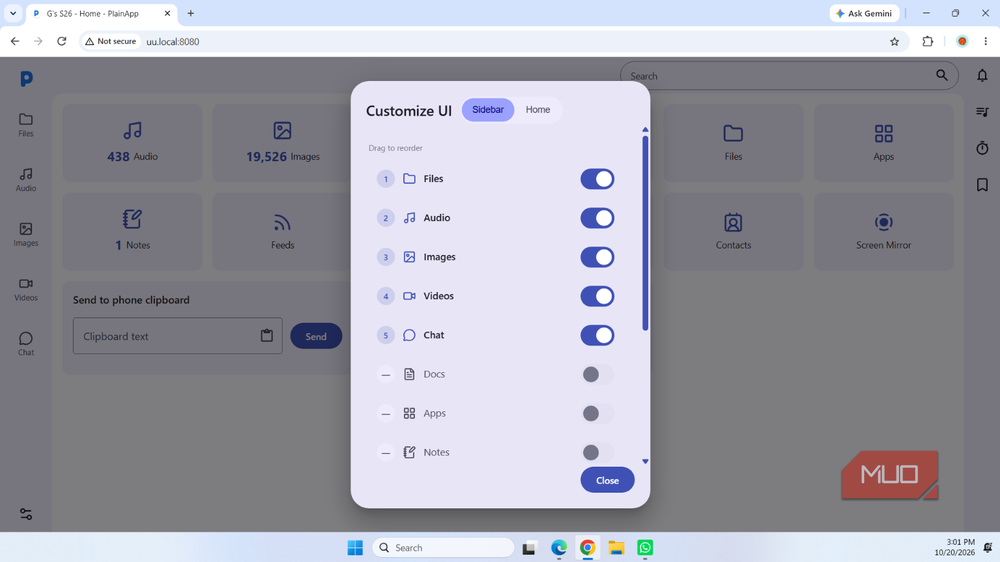Click the clipboard paste icon
This screenshot has width=1000, height=562.
(x=267, y=336)
